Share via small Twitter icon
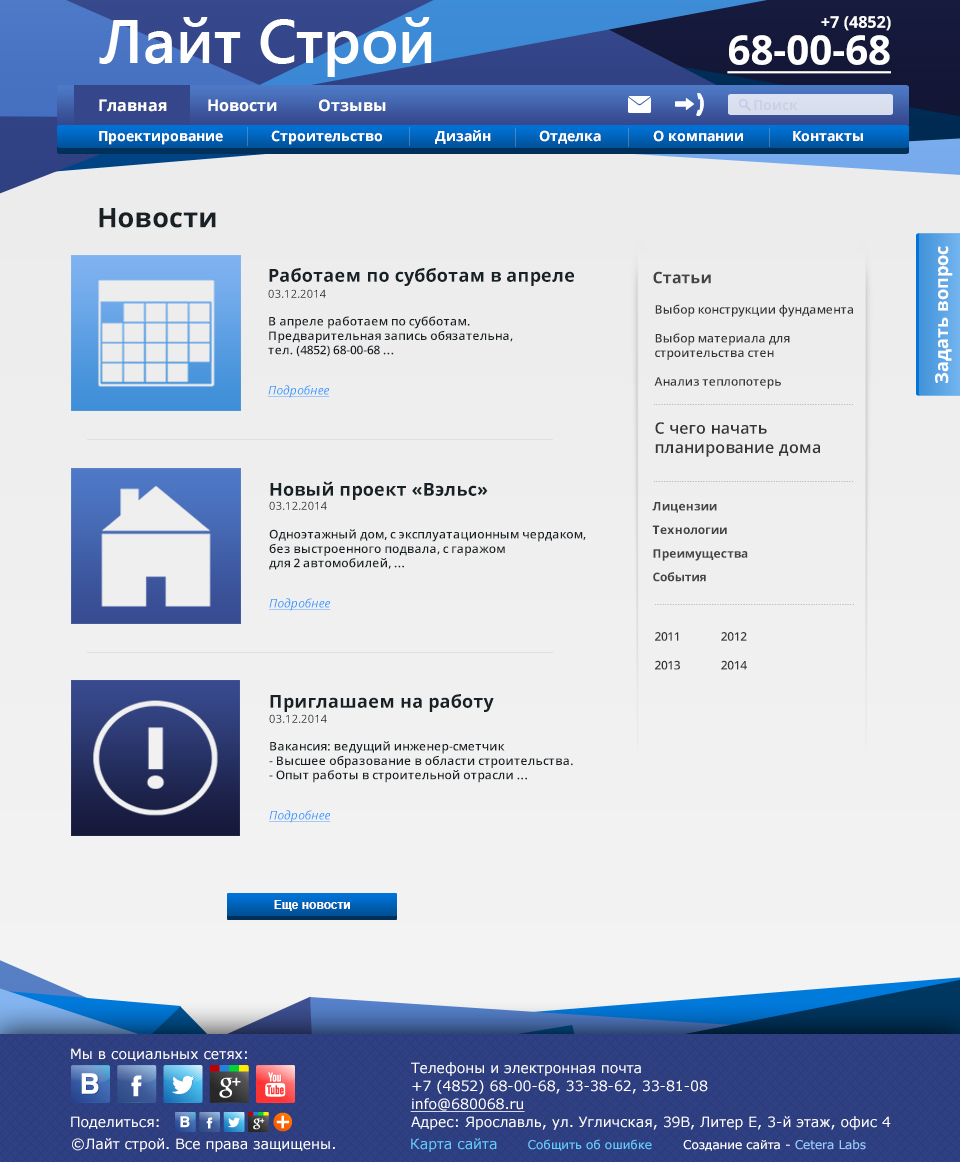 [234, 1122]
